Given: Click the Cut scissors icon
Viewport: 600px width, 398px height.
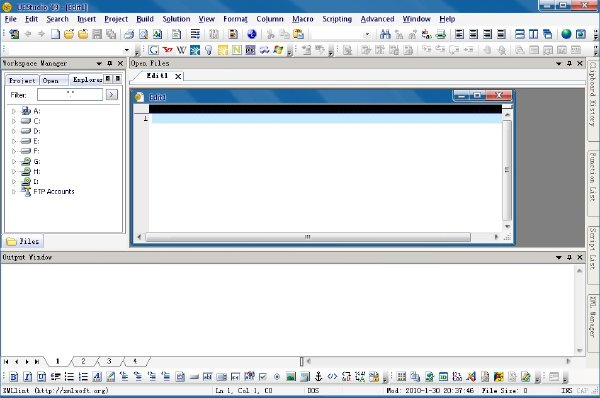Looking at the screenshot, I should point(271,34).
